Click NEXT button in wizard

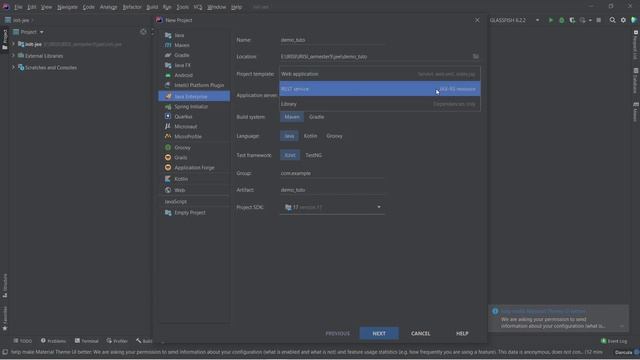point(379,333)
